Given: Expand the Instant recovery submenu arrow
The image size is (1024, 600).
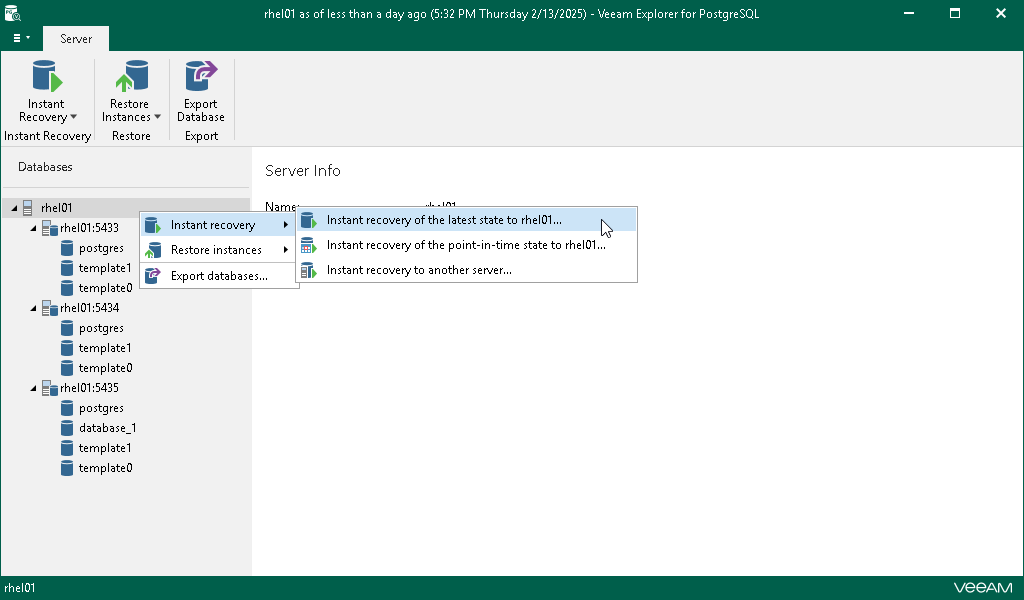Looking at the screenshot, I should point(286,225).
